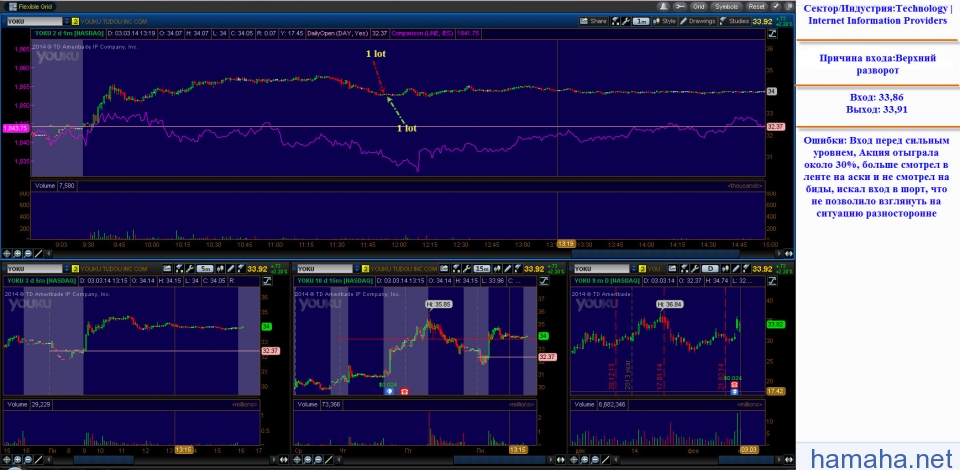Zoom in using the plus magnifier below the 1m chart
This screenshot has width=960, height=470.
pyautogui.click(x=17, y=253)
